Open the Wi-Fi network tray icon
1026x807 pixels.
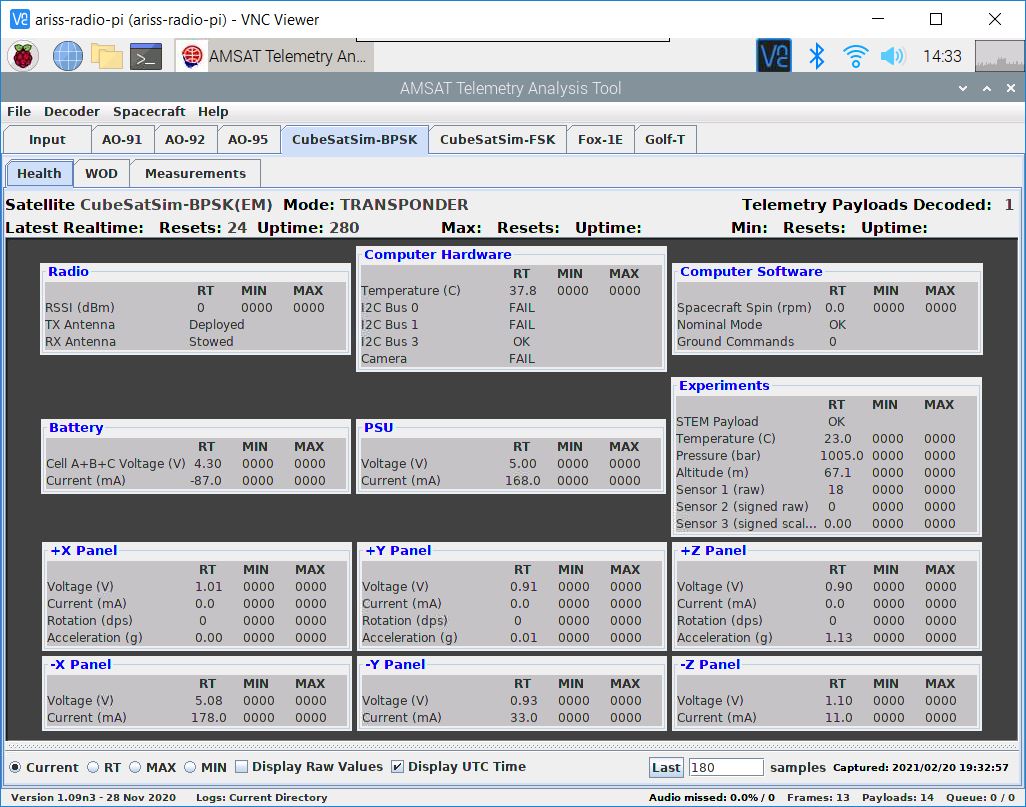coord(855,56)
